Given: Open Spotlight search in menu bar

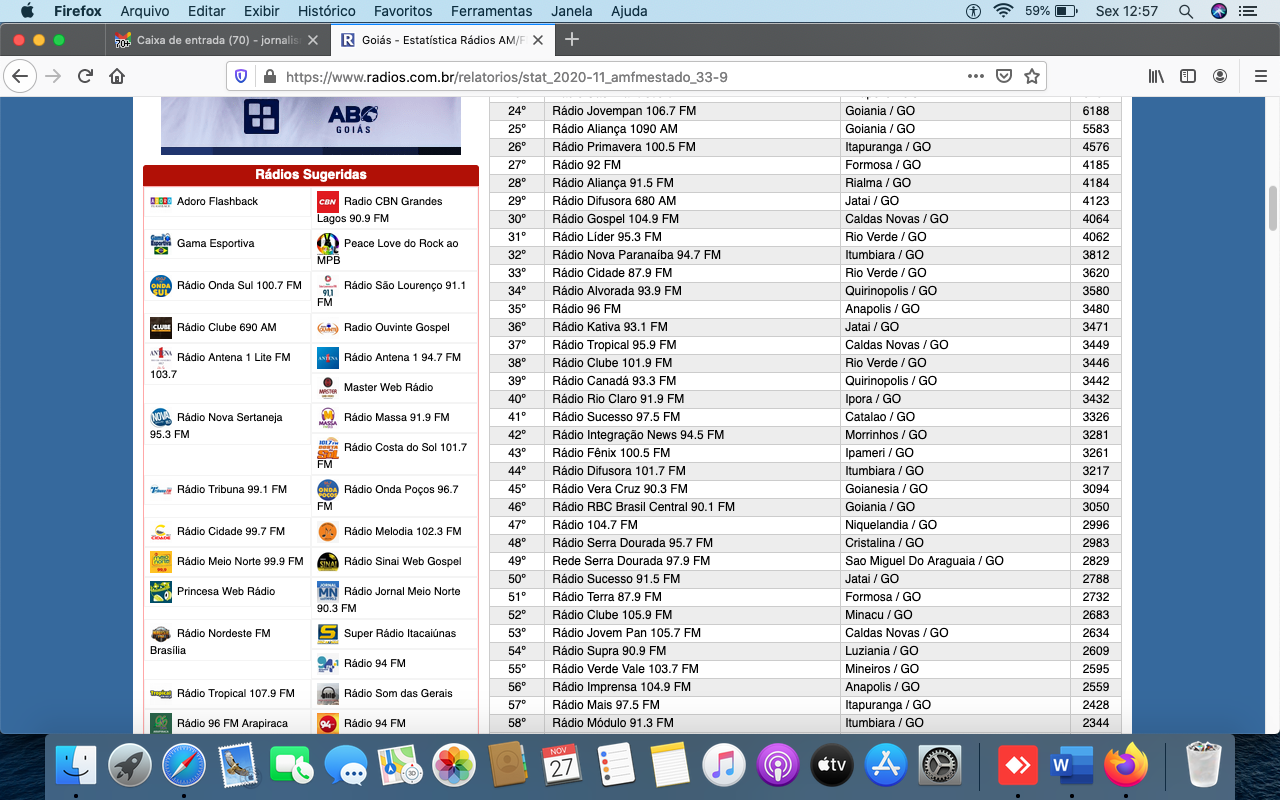Looking at the screenshot, I should 1185,11.
